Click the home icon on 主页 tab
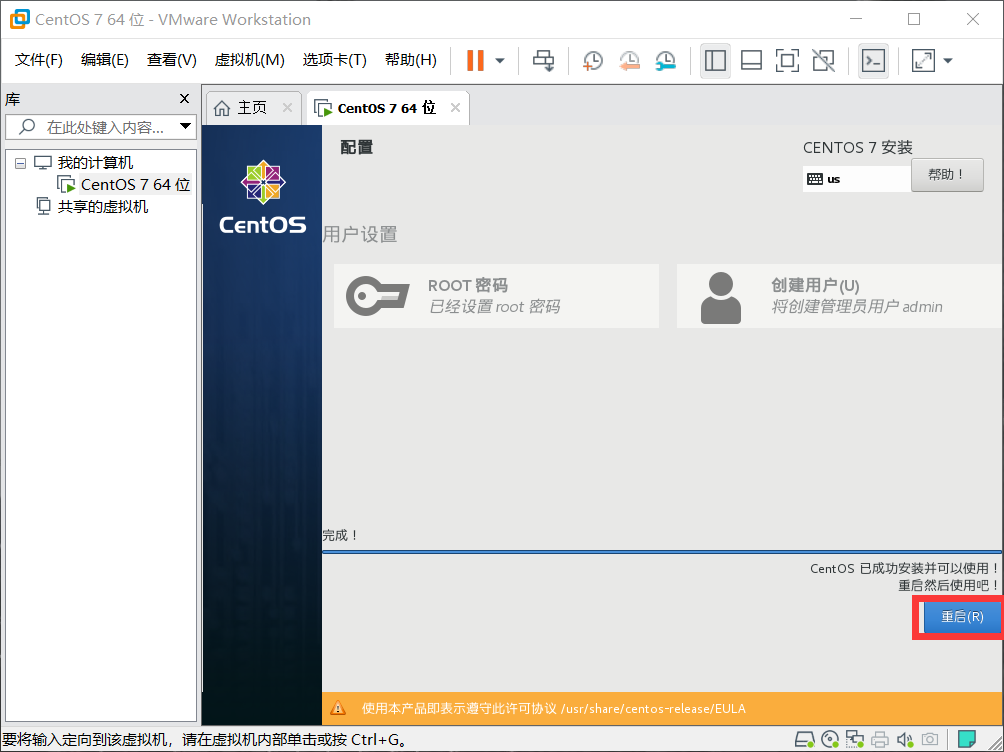 click(222, 108)
